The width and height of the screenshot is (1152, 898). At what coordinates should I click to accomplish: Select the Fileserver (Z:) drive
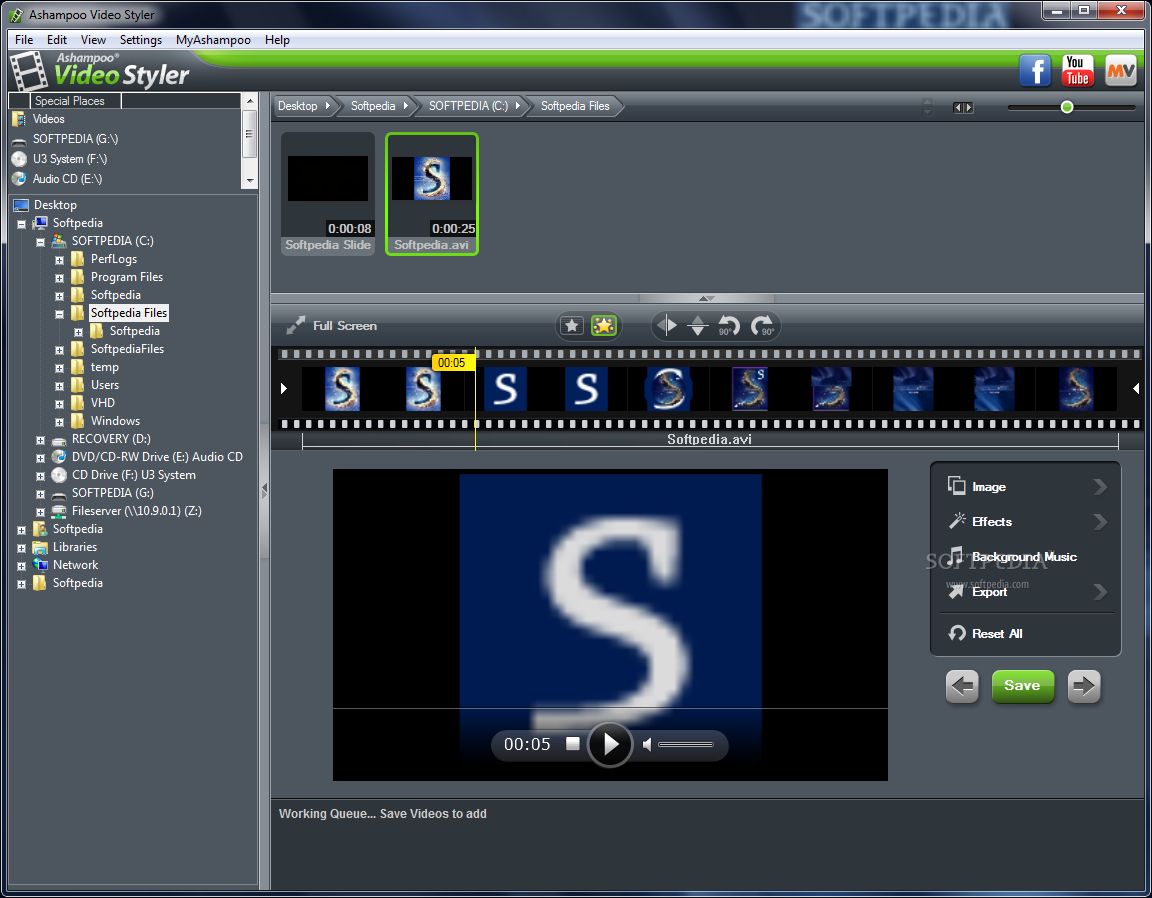136,511
